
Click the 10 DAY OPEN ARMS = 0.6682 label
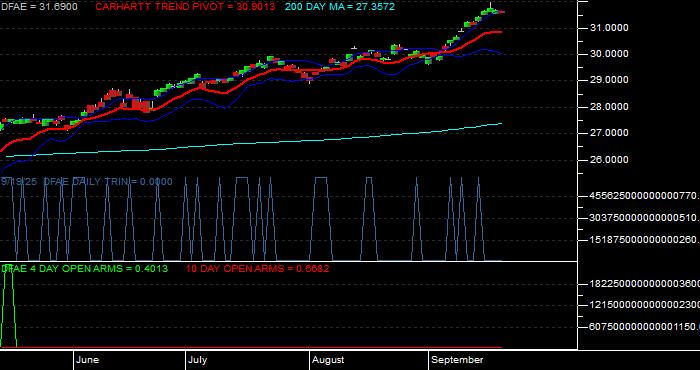(x=258, y=268)
